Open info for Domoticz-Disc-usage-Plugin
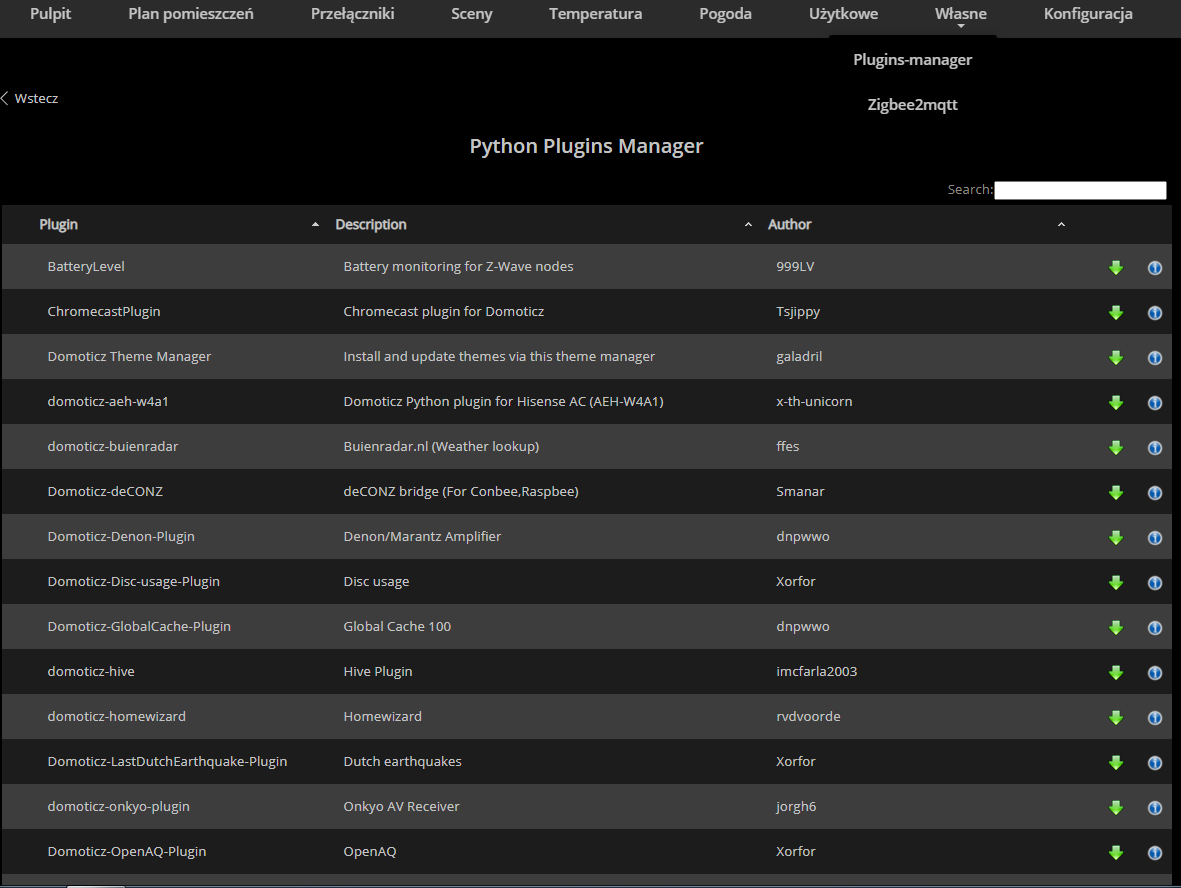Image resolution: width=1181 pixels, height=888 pixels. coord(1154,583)
